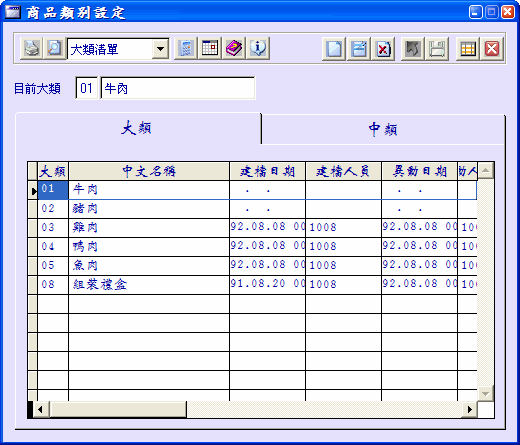Open the calendar icon in the toolbar
The width and height of the screenshot is (520, 445).
click(210, 49)
